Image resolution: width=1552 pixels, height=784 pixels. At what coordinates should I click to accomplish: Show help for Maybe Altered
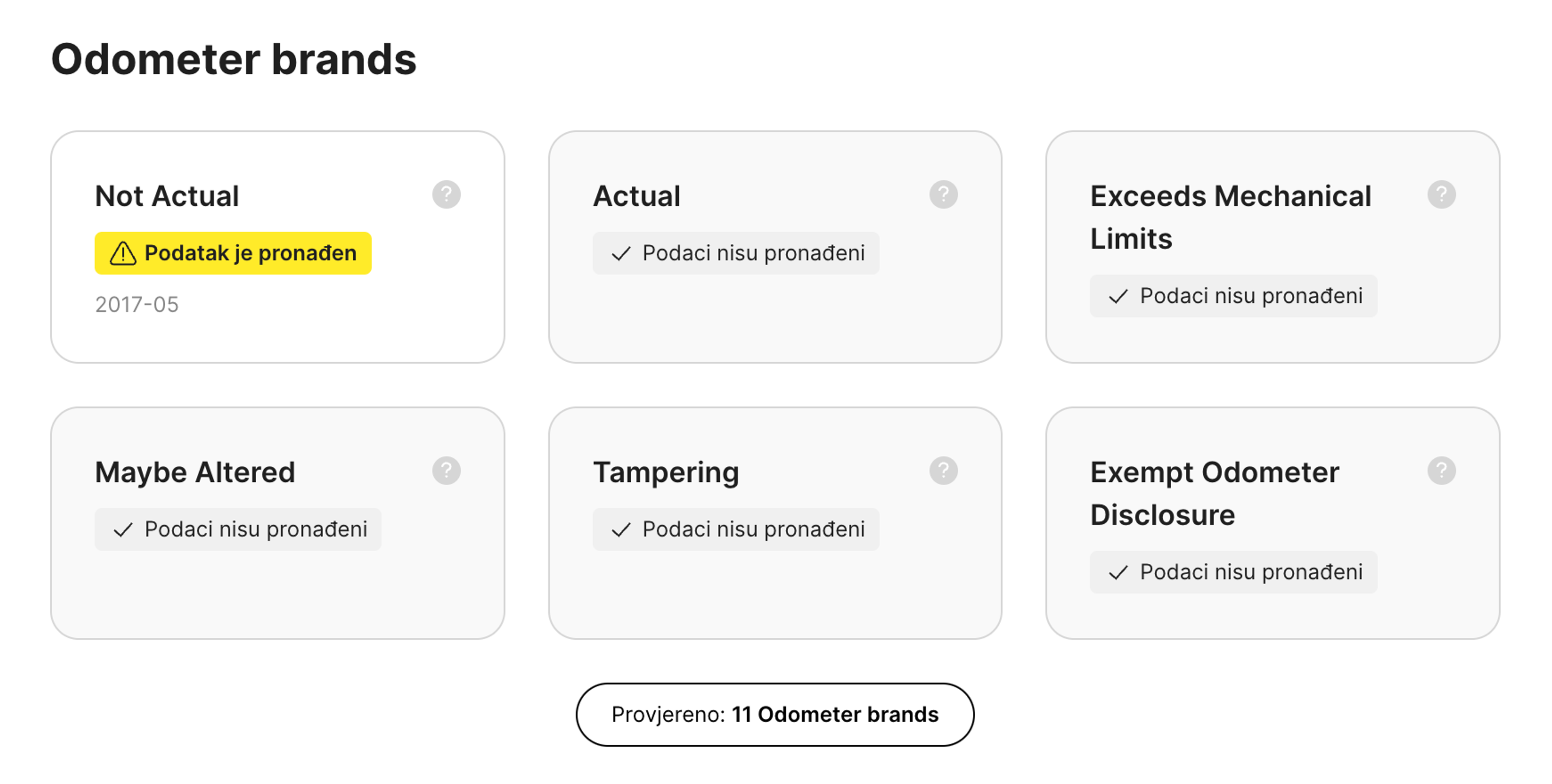point(446,471)
